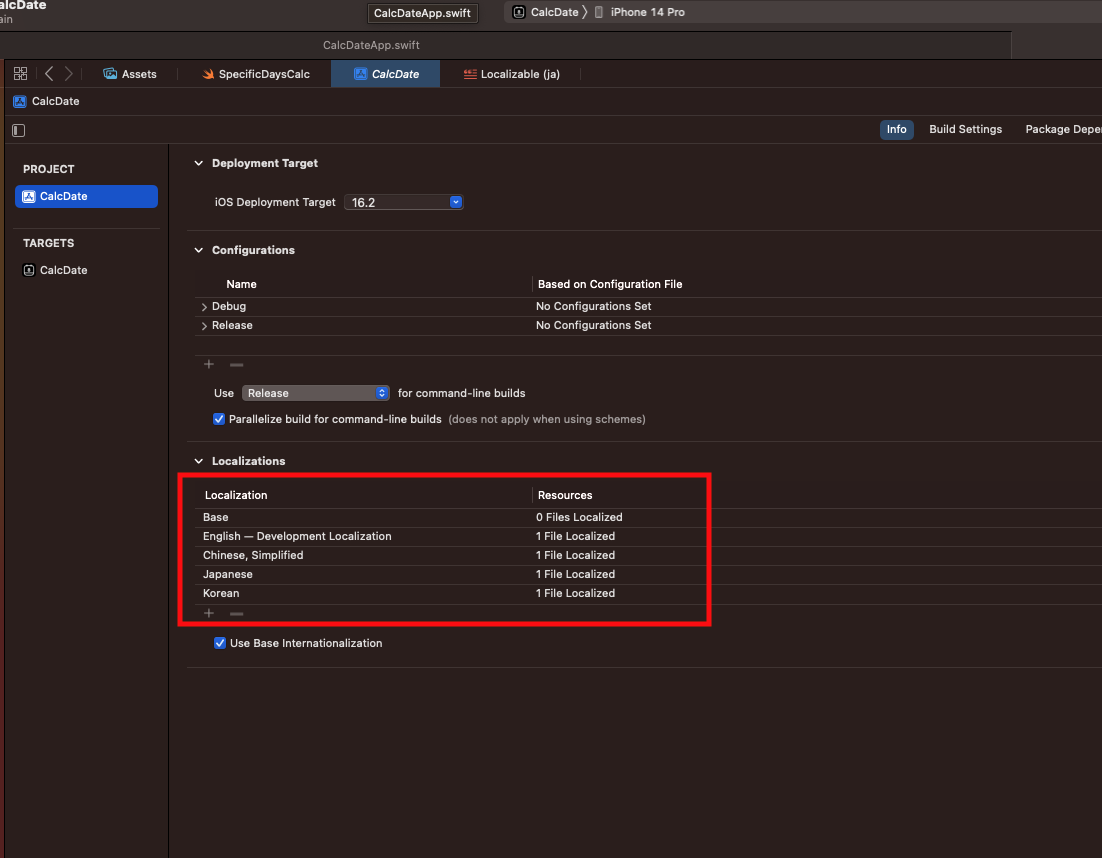Expand the Release configuration row
The width and height of the screenshot is (1102, 858).
(204, 326)
